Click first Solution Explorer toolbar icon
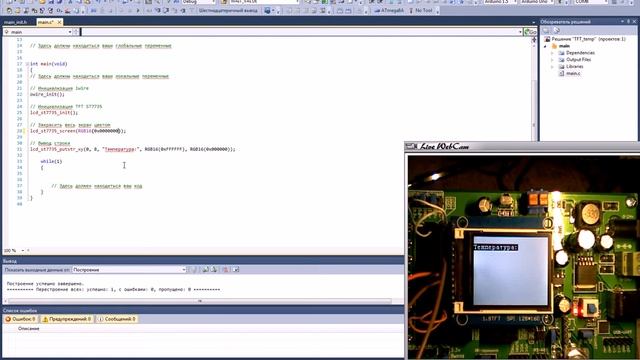 point(546,31)
